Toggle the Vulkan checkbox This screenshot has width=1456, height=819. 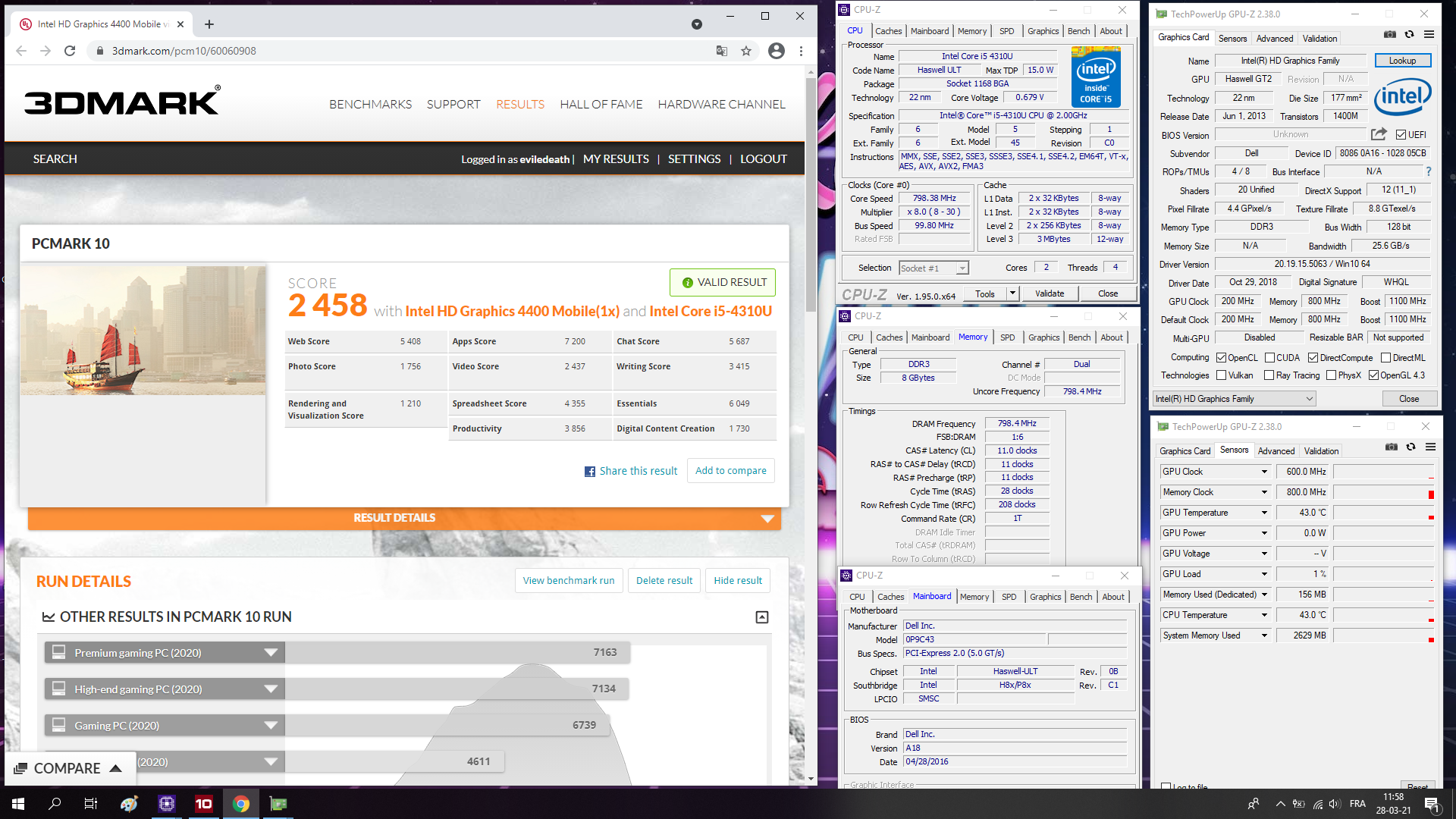click(1221, 375)
